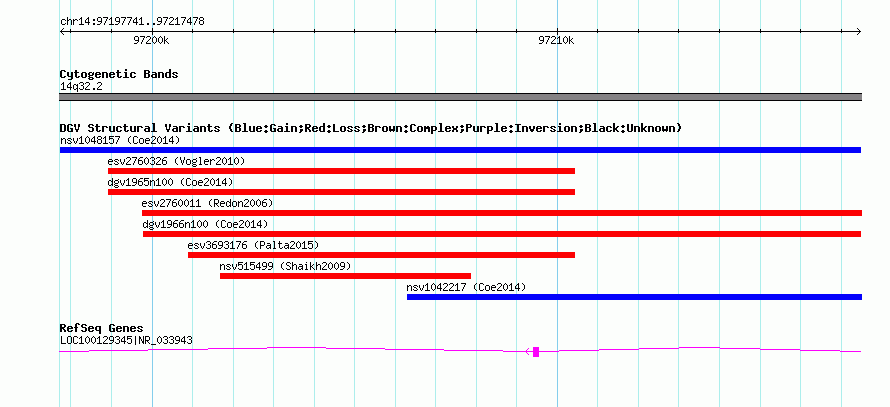Click the red dgv1965n100 loss bar
The image size is (890, 407).
(341, 192)
